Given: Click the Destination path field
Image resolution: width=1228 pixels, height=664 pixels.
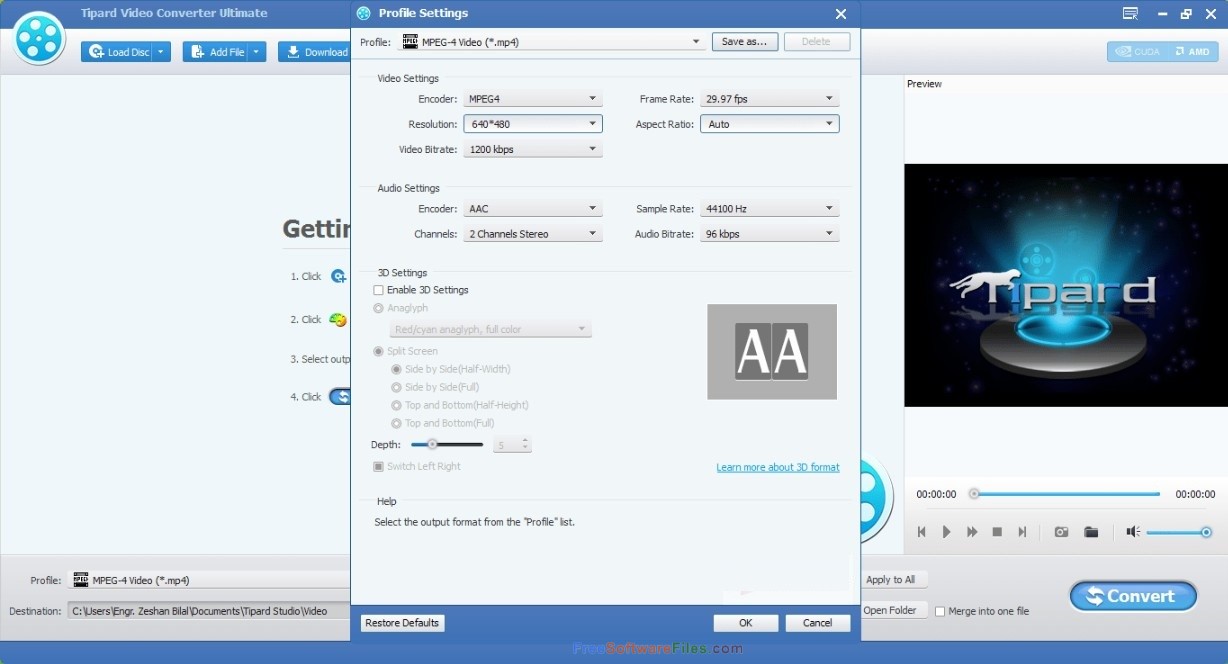Looking at the screenshot, I should pyautogui.click(x=210, y=610).
